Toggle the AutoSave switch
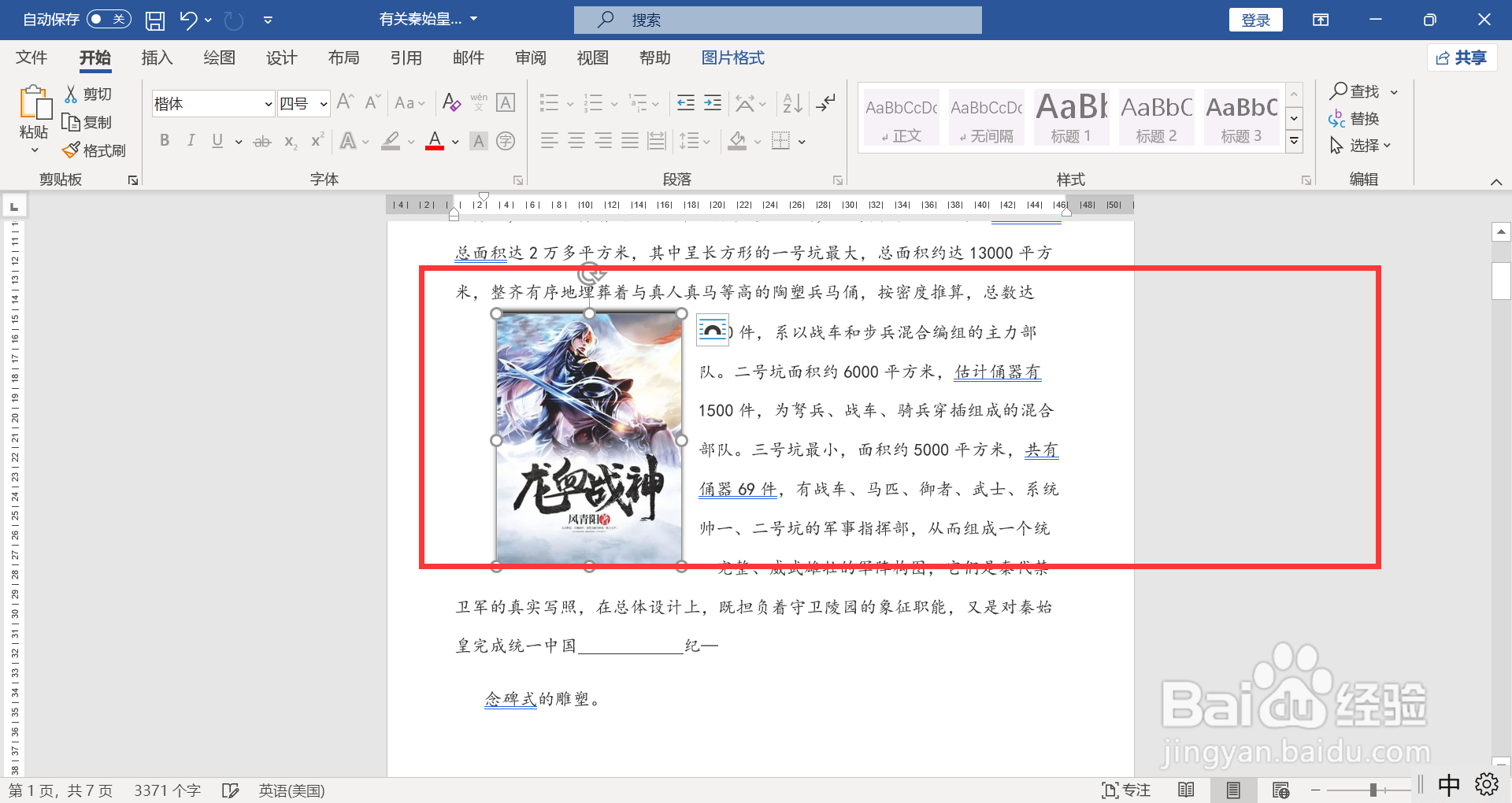The image size is (1512, 803). [x=109, y=19]
